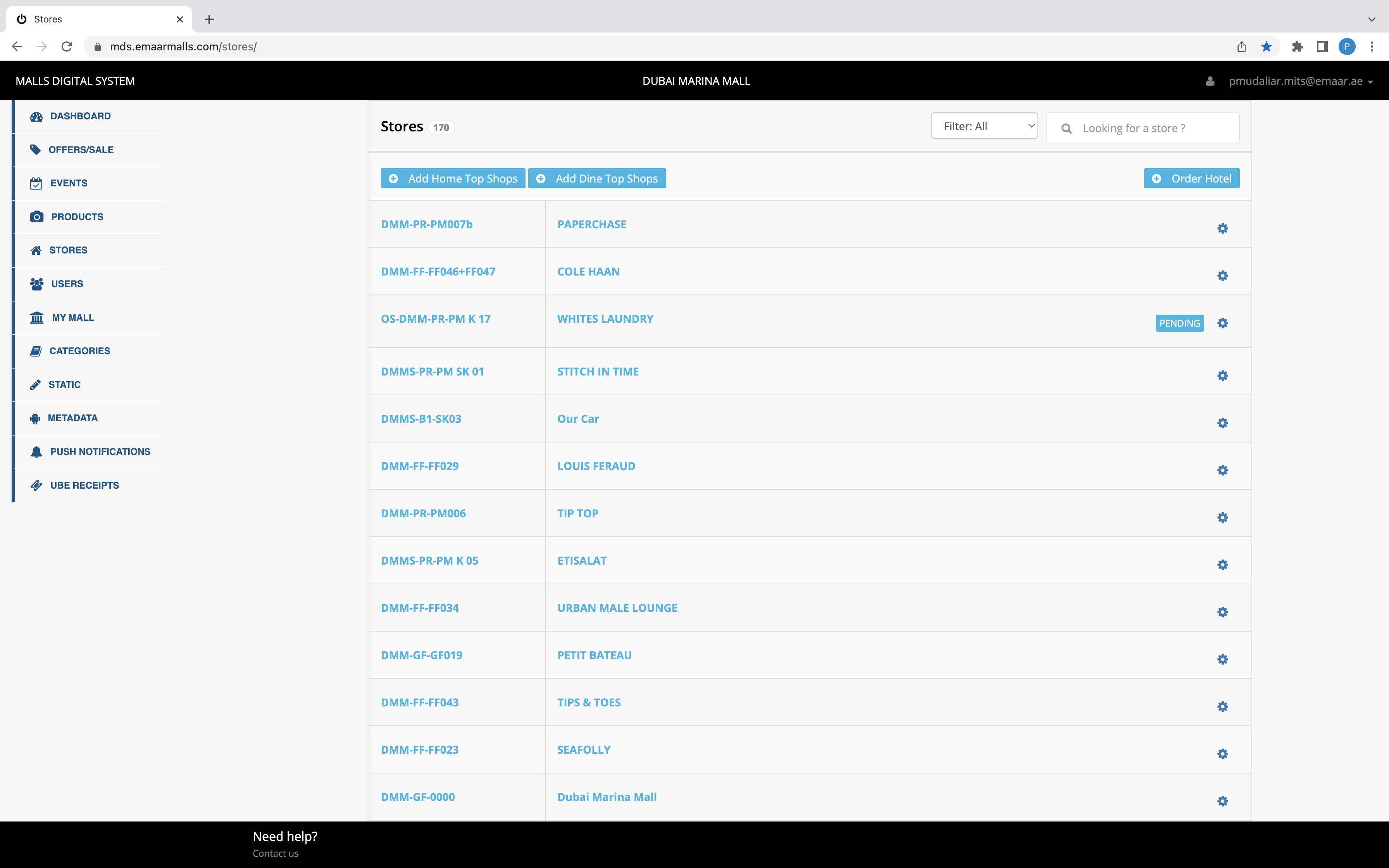Image resolution: width=1389 pixels, height=868 pixels.
Task: Click the gear icon for WHITES LAUNDRY
Action: (x=1223, y=323)
